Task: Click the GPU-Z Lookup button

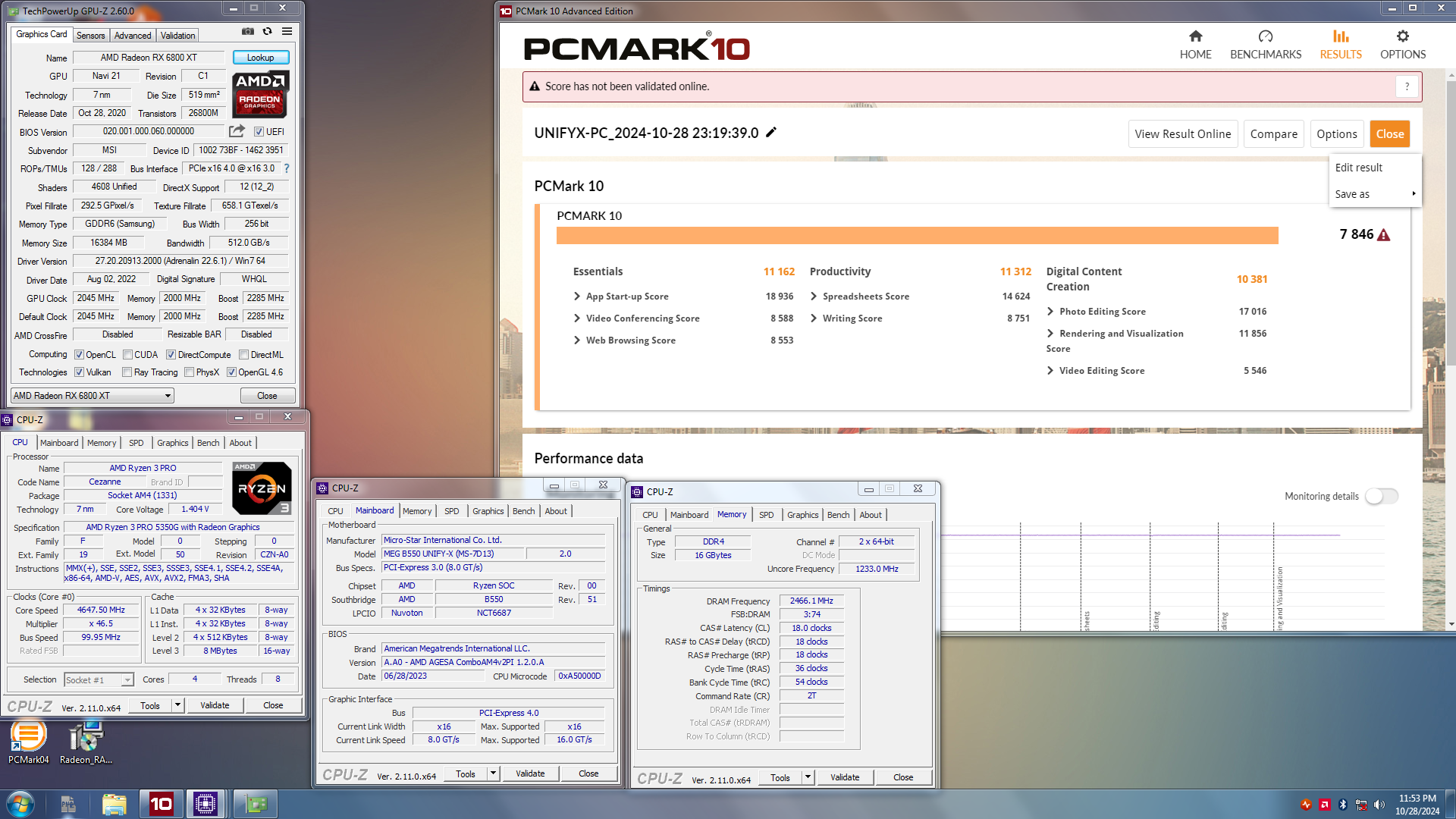Action: coord(260,58)
